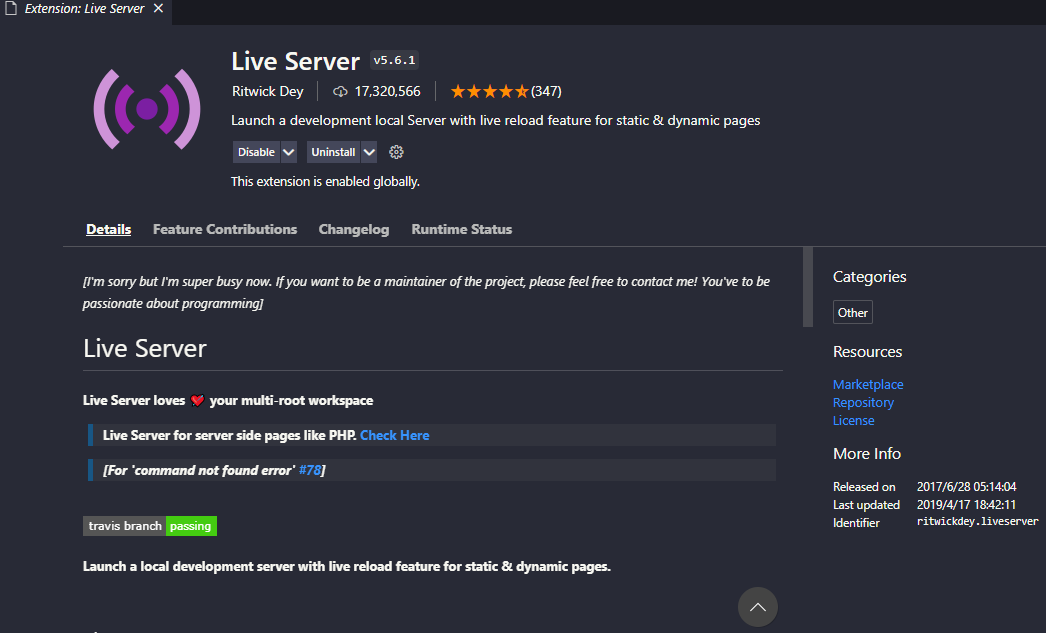Select the Runtime Status tab
Viewport: 1046px width, 633px height.
point(461,229)
